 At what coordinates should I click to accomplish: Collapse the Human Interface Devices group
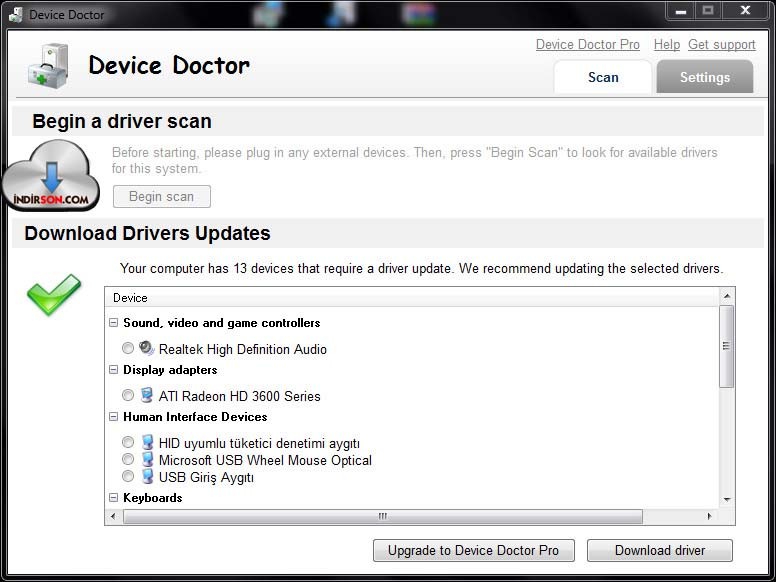113,417
